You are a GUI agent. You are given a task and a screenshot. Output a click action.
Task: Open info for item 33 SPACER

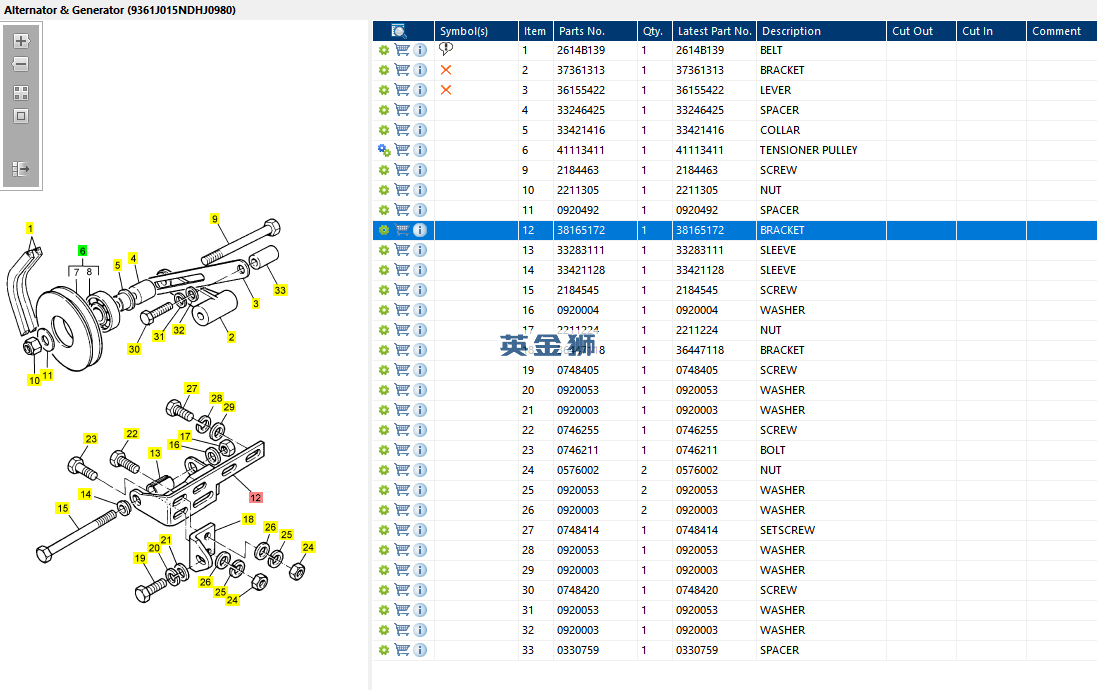[420, 650]
